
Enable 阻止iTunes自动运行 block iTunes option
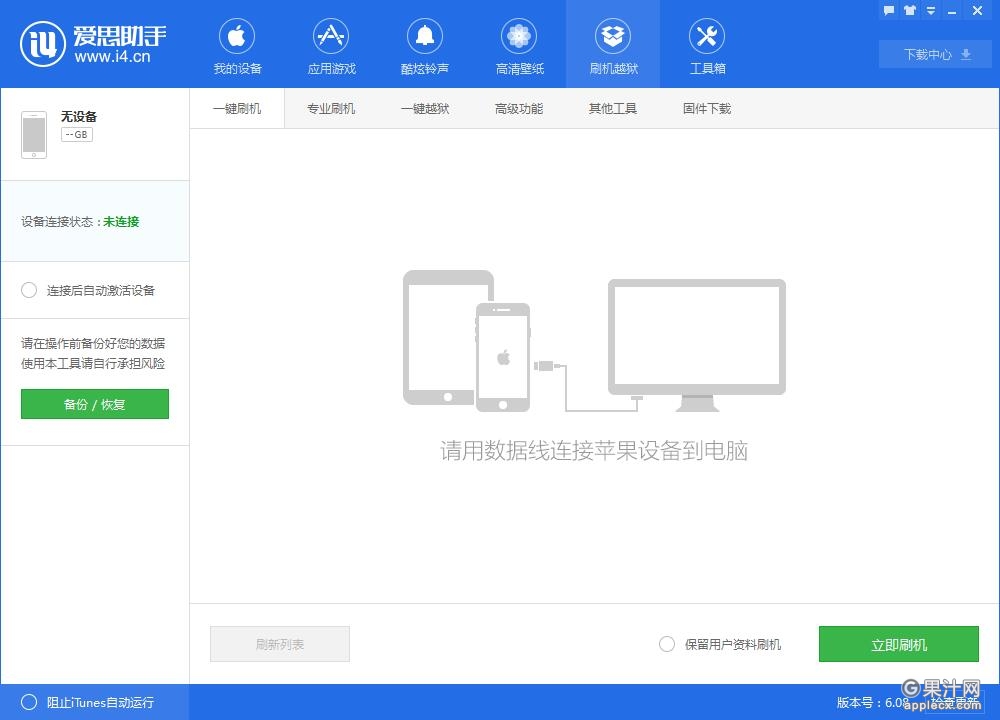(x=29, y=703)
